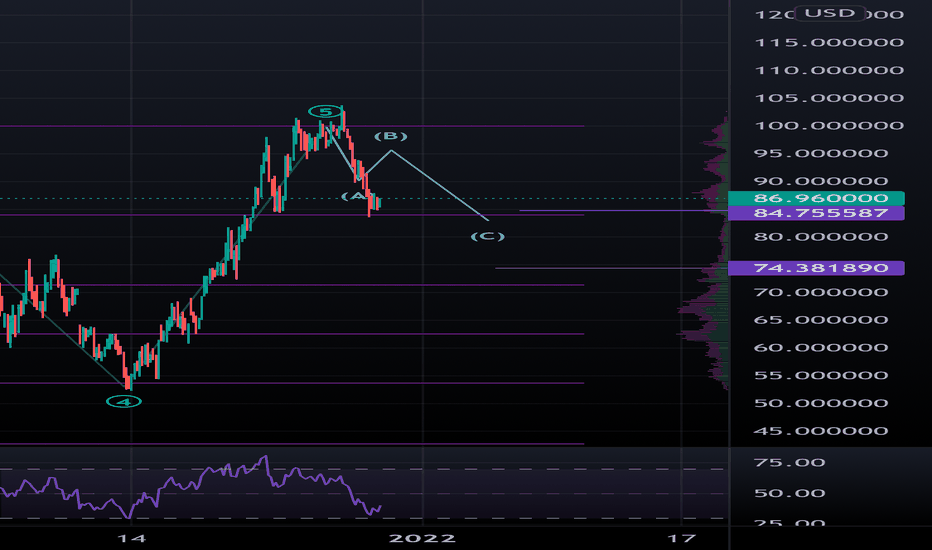Select the wave 4 label marker
The image size is (932, 550).
(x=124, y=402)
